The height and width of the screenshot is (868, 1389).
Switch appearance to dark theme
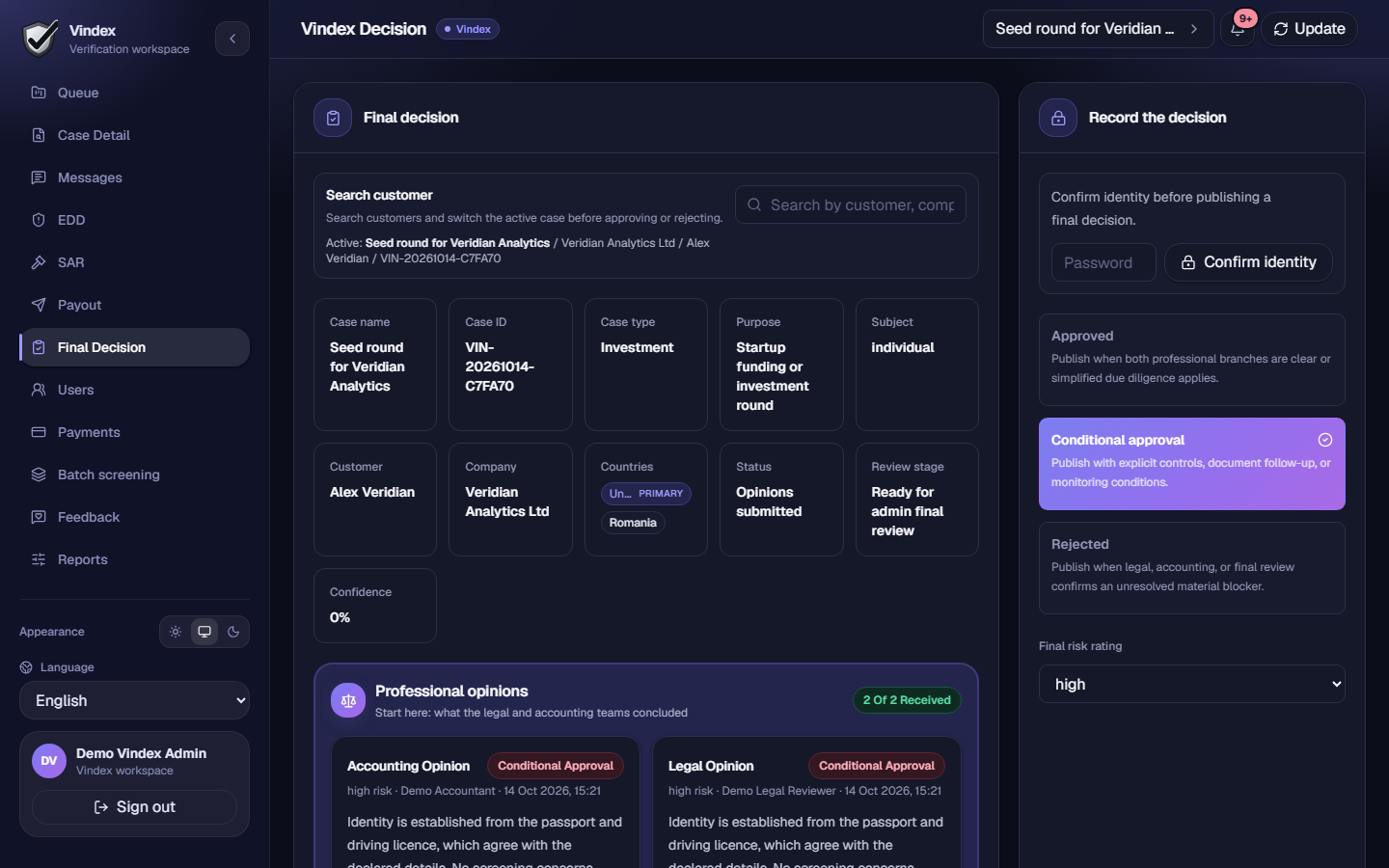(x=233, y=632)
